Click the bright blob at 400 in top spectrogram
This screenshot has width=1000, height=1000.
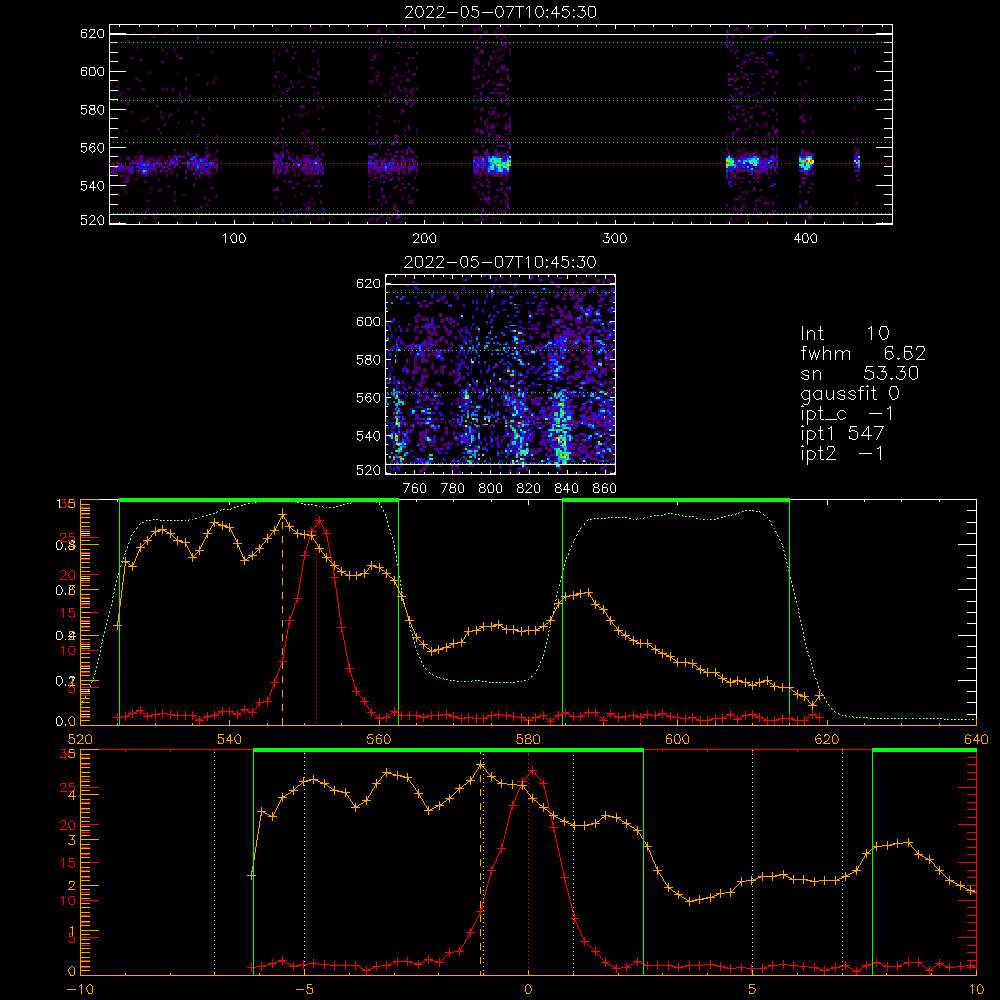(806, 162)
